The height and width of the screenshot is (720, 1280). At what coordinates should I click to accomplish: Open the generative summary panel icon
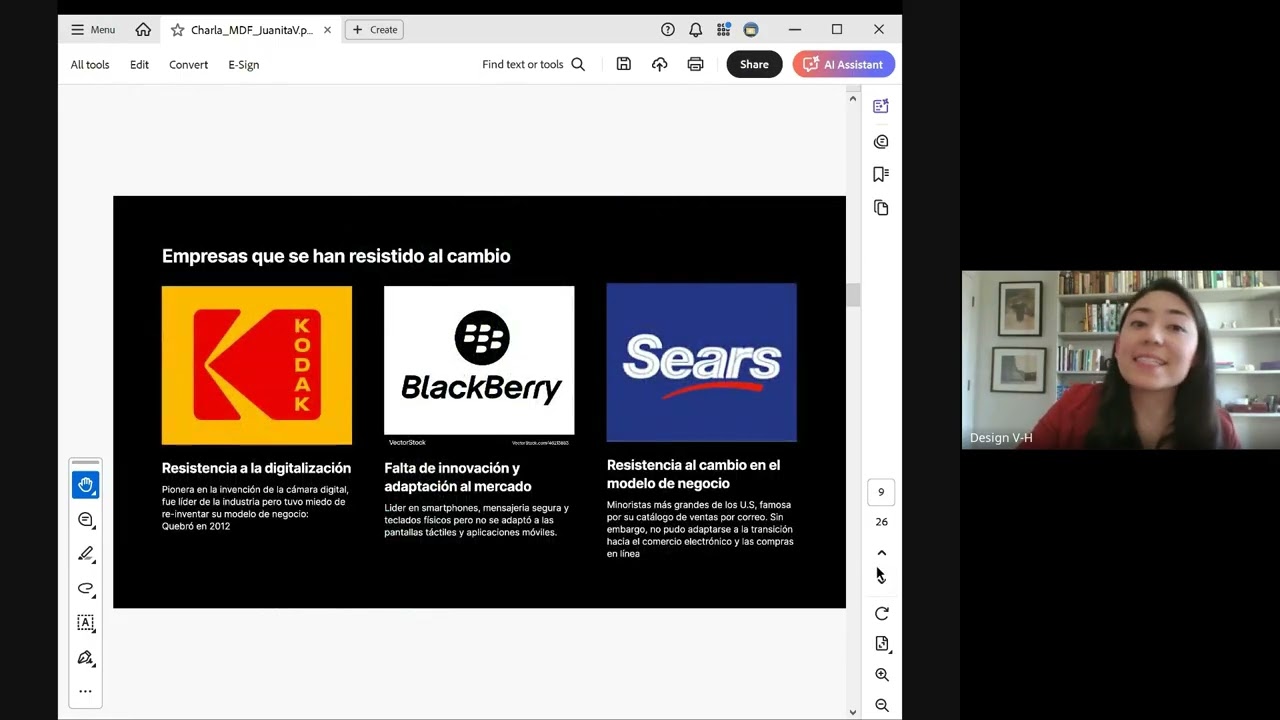[x=881, y=106]
